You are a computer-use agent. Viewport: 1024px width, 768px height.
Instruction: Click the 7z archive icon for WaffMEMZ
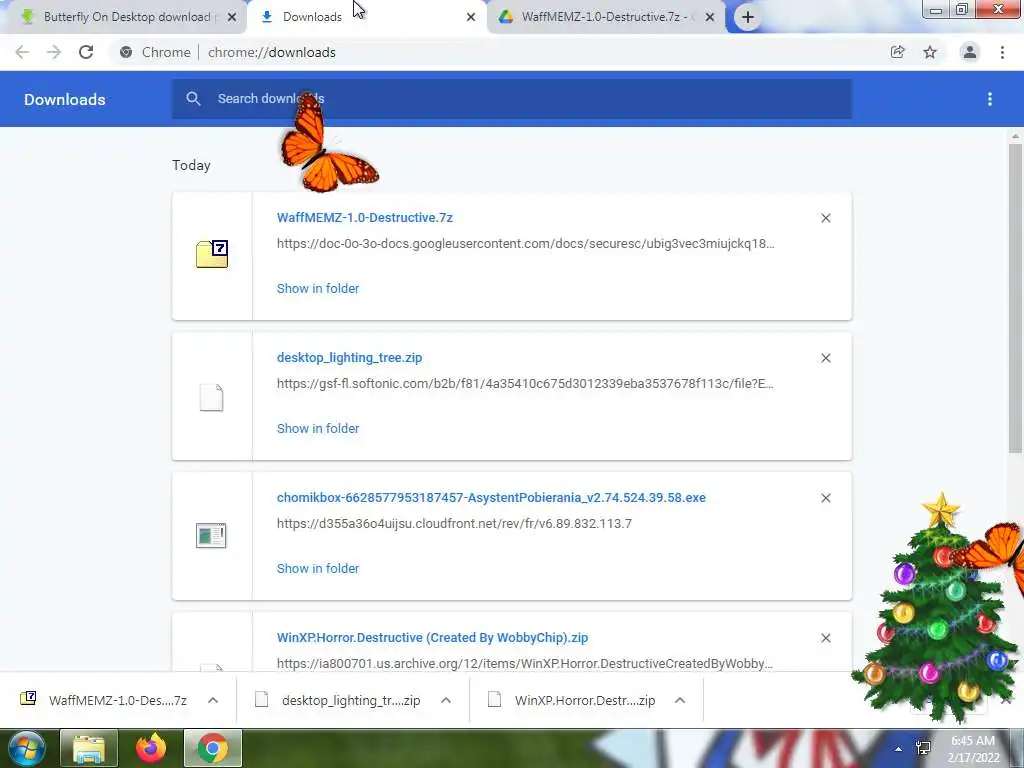[212, 254]
